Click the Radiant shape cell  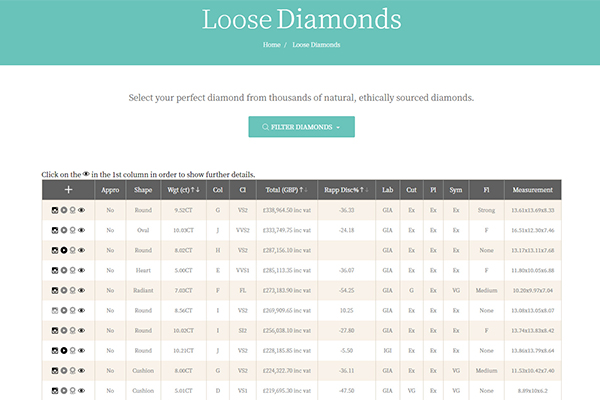[143, 291]
